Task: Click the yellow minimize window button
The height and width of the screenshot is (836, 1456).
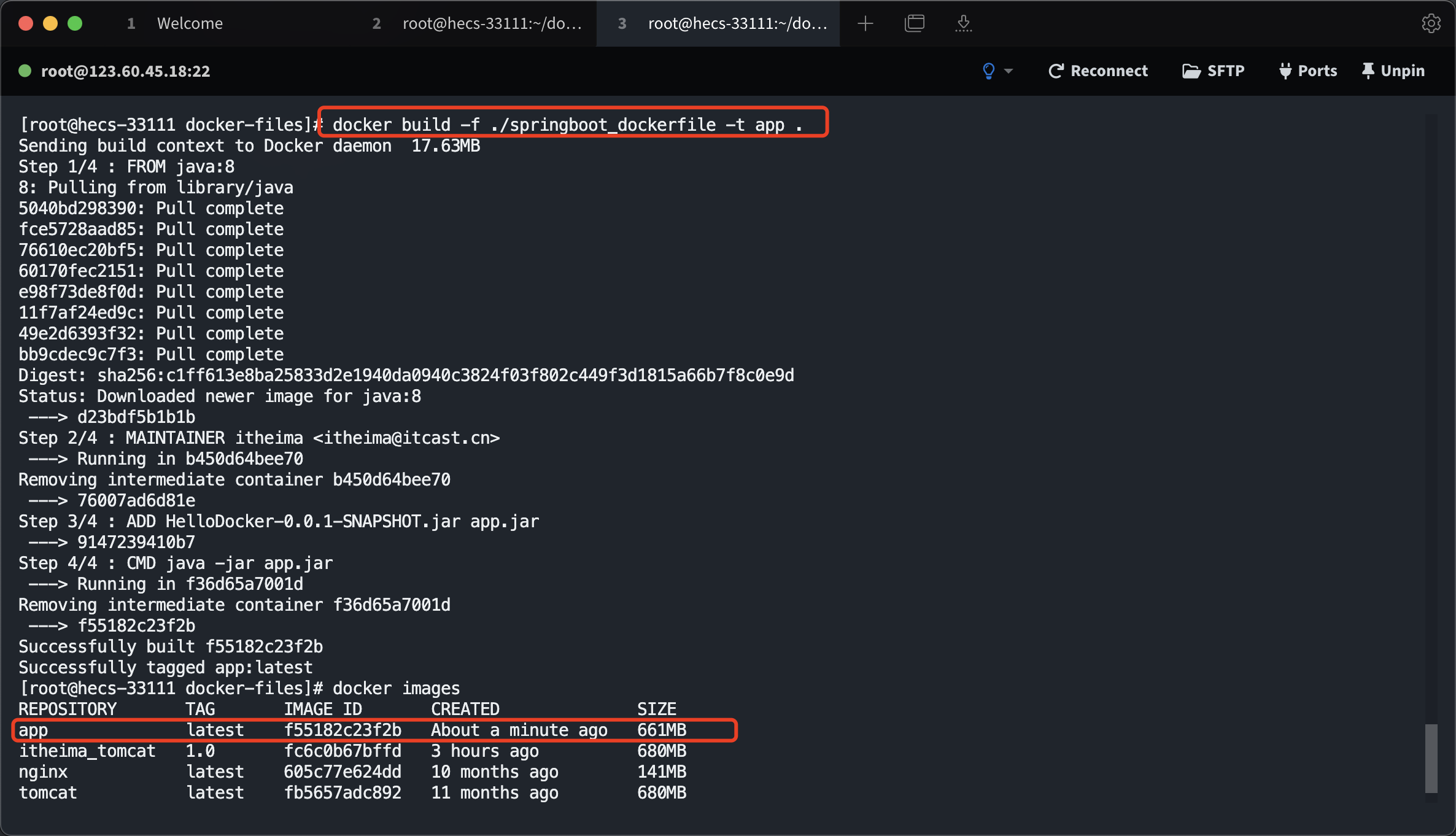Action: [50, 23]
